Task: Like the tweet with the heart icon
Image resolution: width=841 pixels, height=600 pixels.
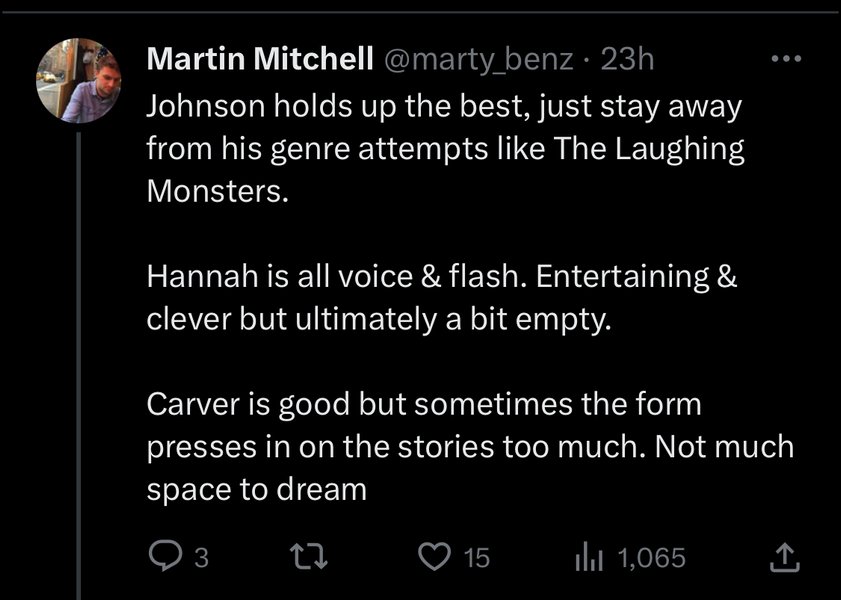Action: 435,557
